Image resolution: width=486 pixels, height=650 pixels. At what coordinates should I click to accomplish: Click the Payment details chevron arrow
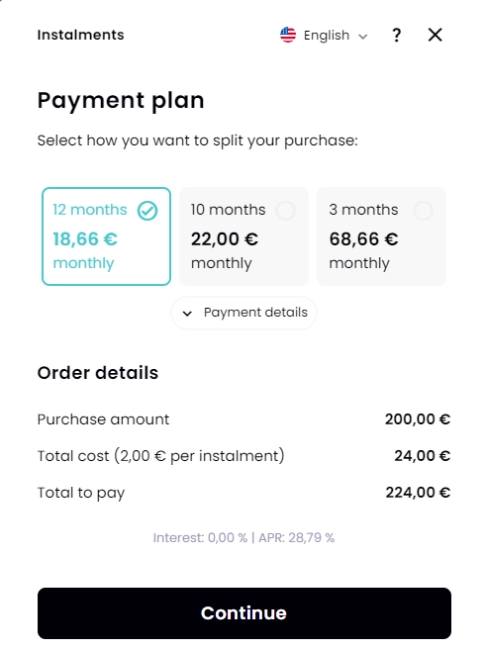point(187,314)
